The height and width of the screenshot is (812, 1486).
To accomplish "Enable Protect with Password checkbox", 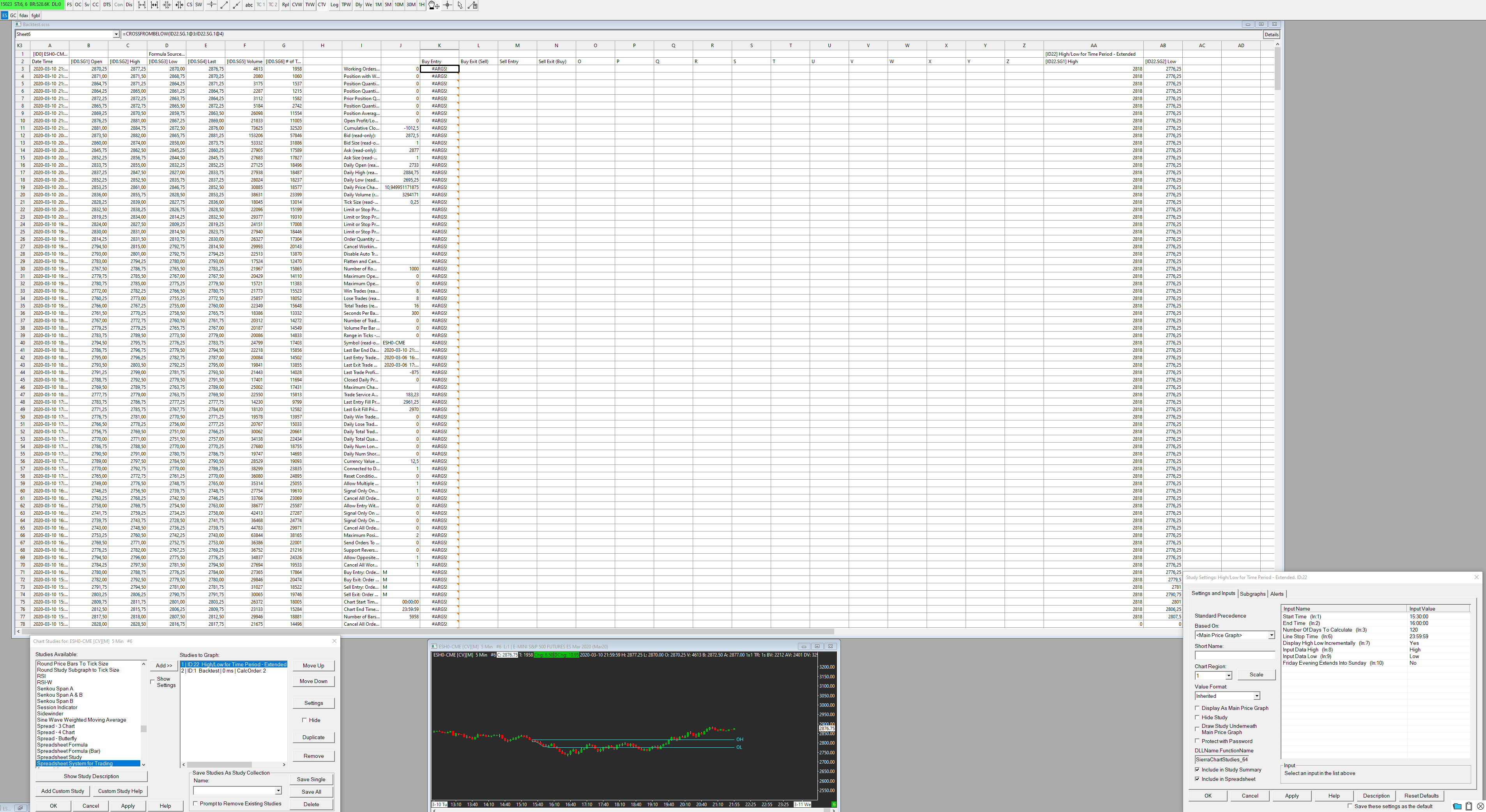I will pos(1198,741).
